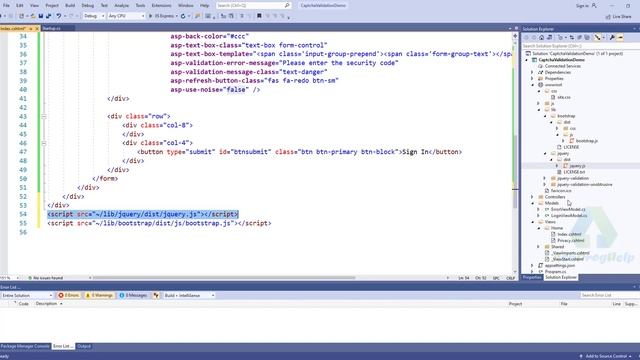The width and height of the screenshot is (640, 360).
Task: Toggle the Warnings filter in Error List
Action: (x=99, y=295)
